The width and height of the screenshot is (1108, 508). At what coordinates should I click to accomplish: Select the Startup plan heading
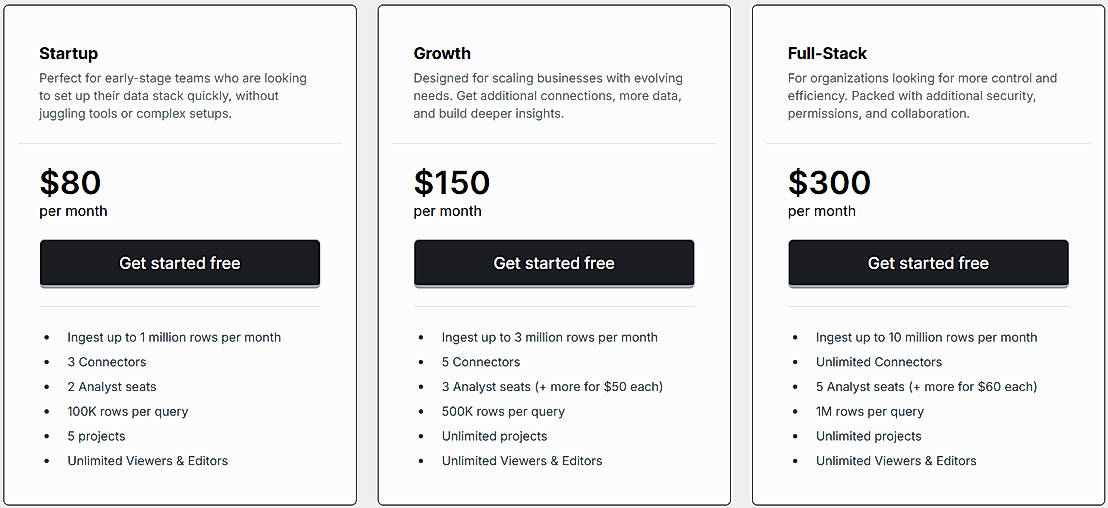click(69, 53)
